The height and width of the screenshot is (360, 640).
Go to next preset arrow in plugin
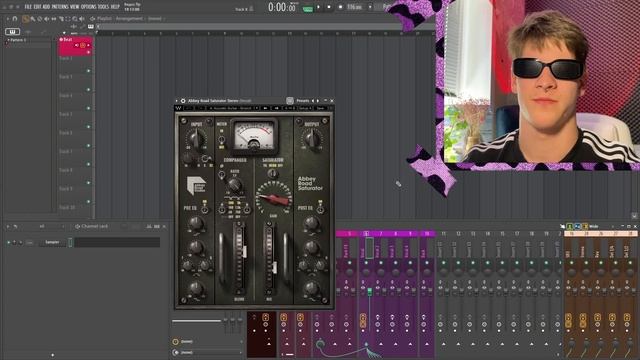(x=318, y=101)
